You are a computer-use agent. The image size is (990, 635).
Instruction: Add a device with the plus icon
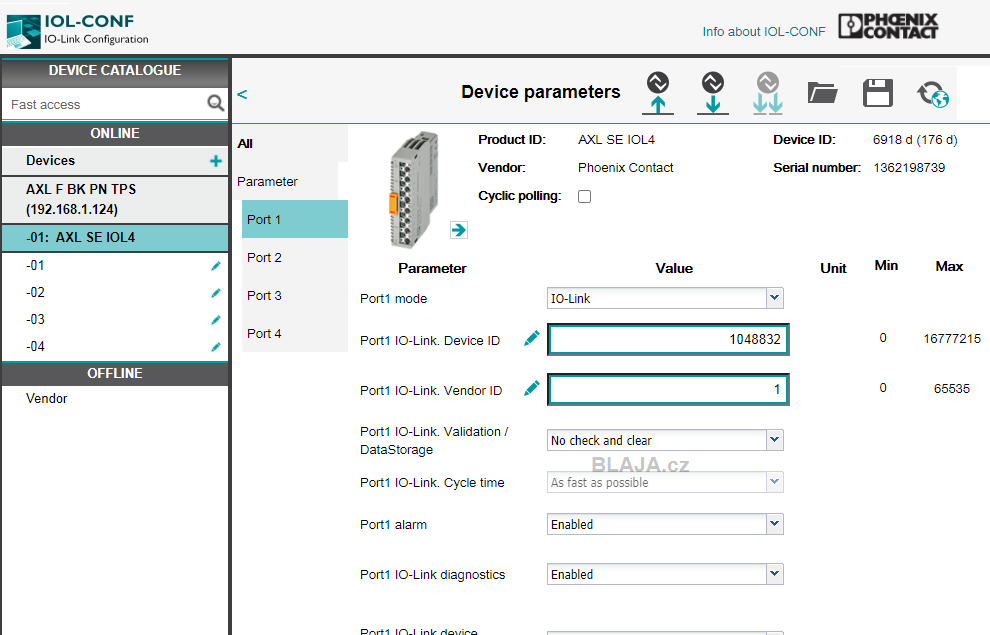point(216,161)
